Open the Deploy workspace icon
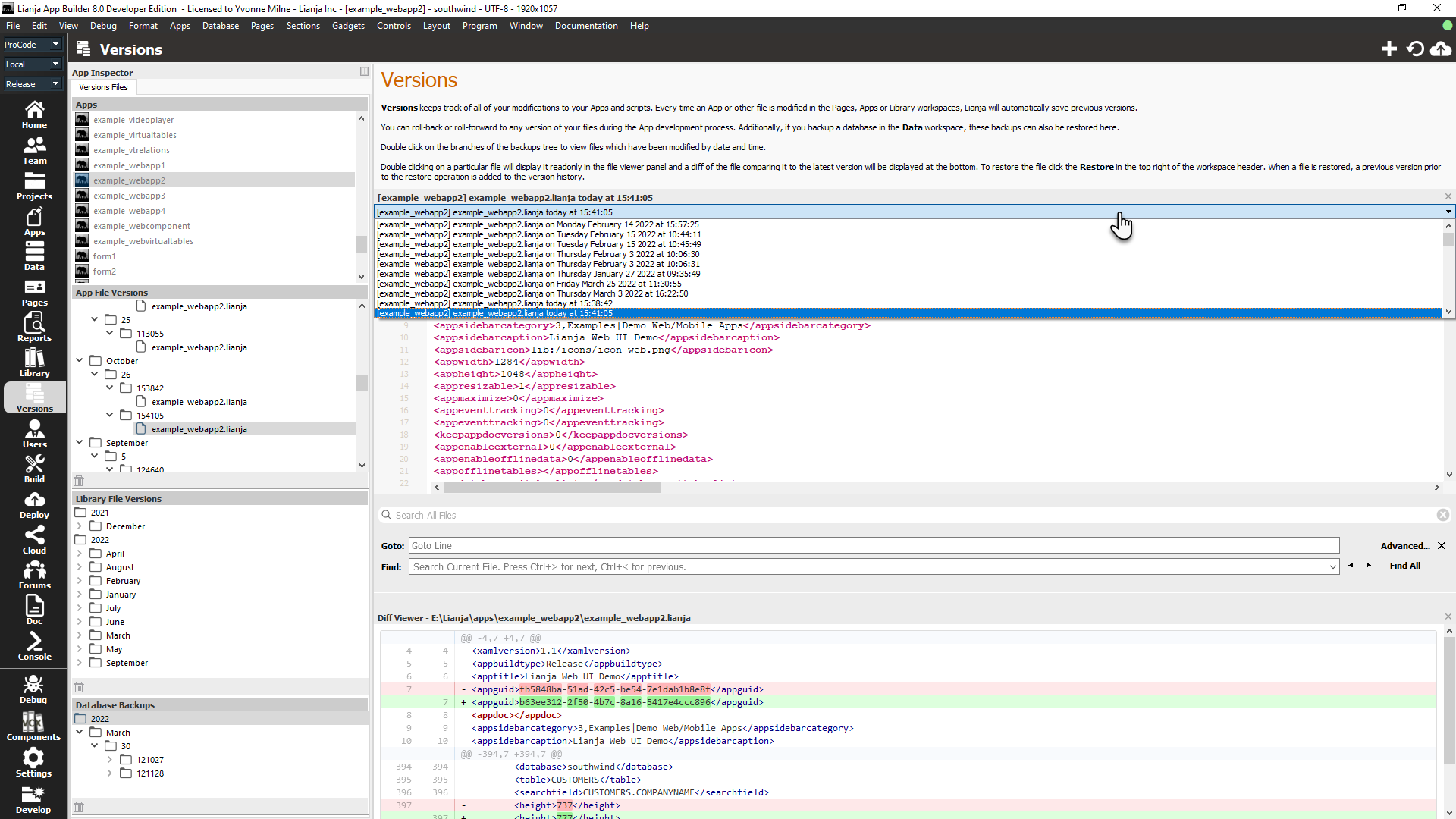1456x819 pixels. 34,504
